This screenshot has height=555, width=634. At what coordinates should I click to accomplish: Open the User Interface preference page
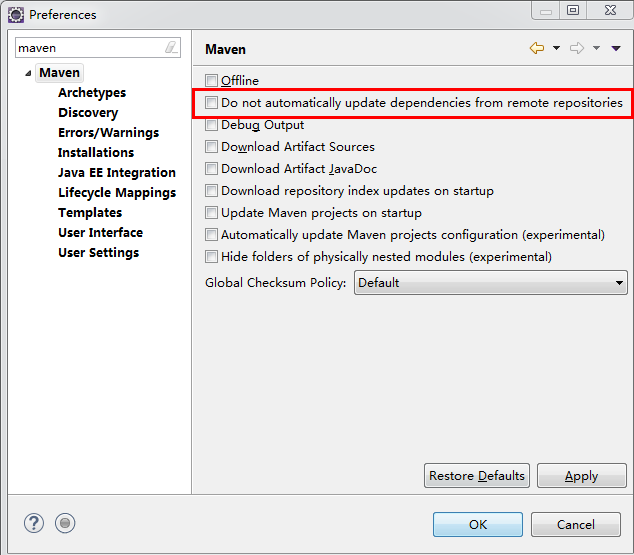100,232
